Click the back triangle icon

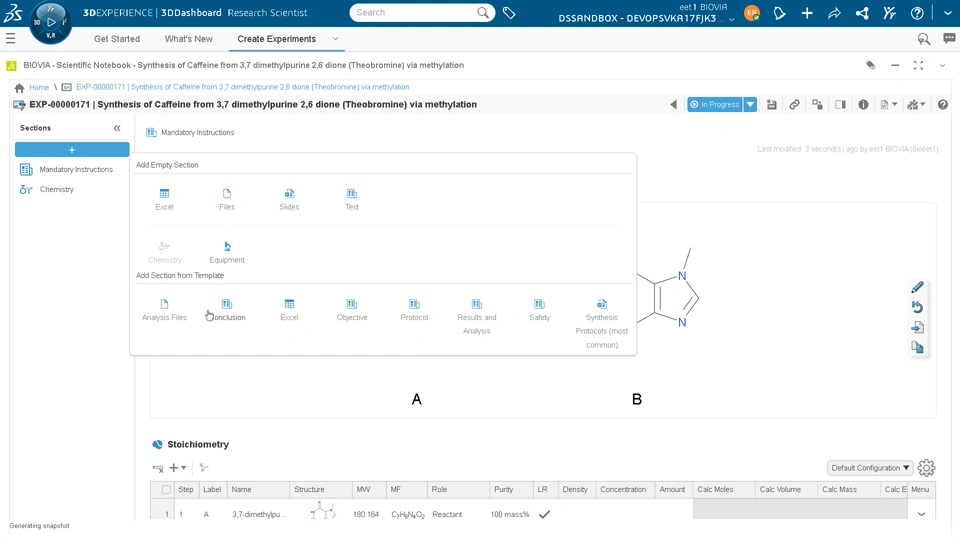point(673,105)
